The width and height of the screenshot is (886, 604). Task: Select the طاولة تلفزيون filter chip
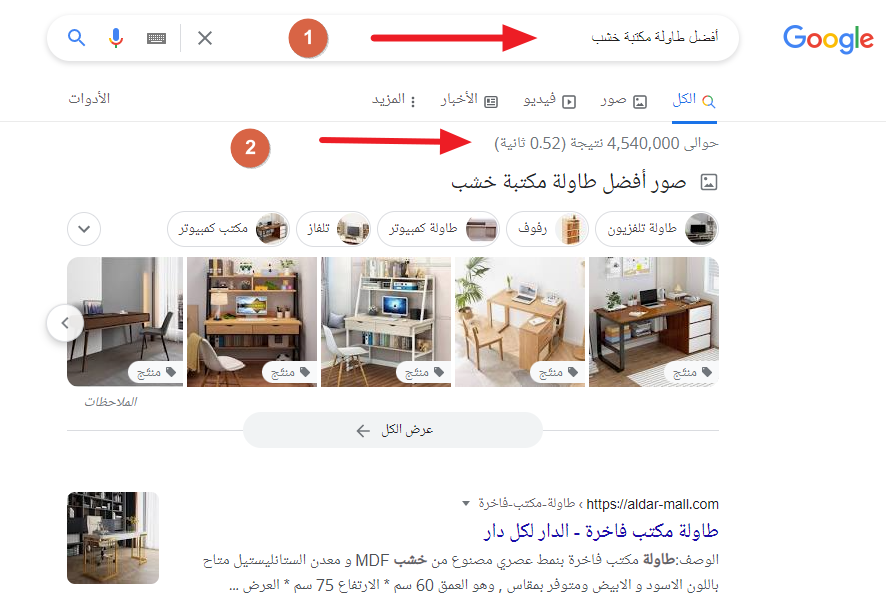tap(657, 229)
